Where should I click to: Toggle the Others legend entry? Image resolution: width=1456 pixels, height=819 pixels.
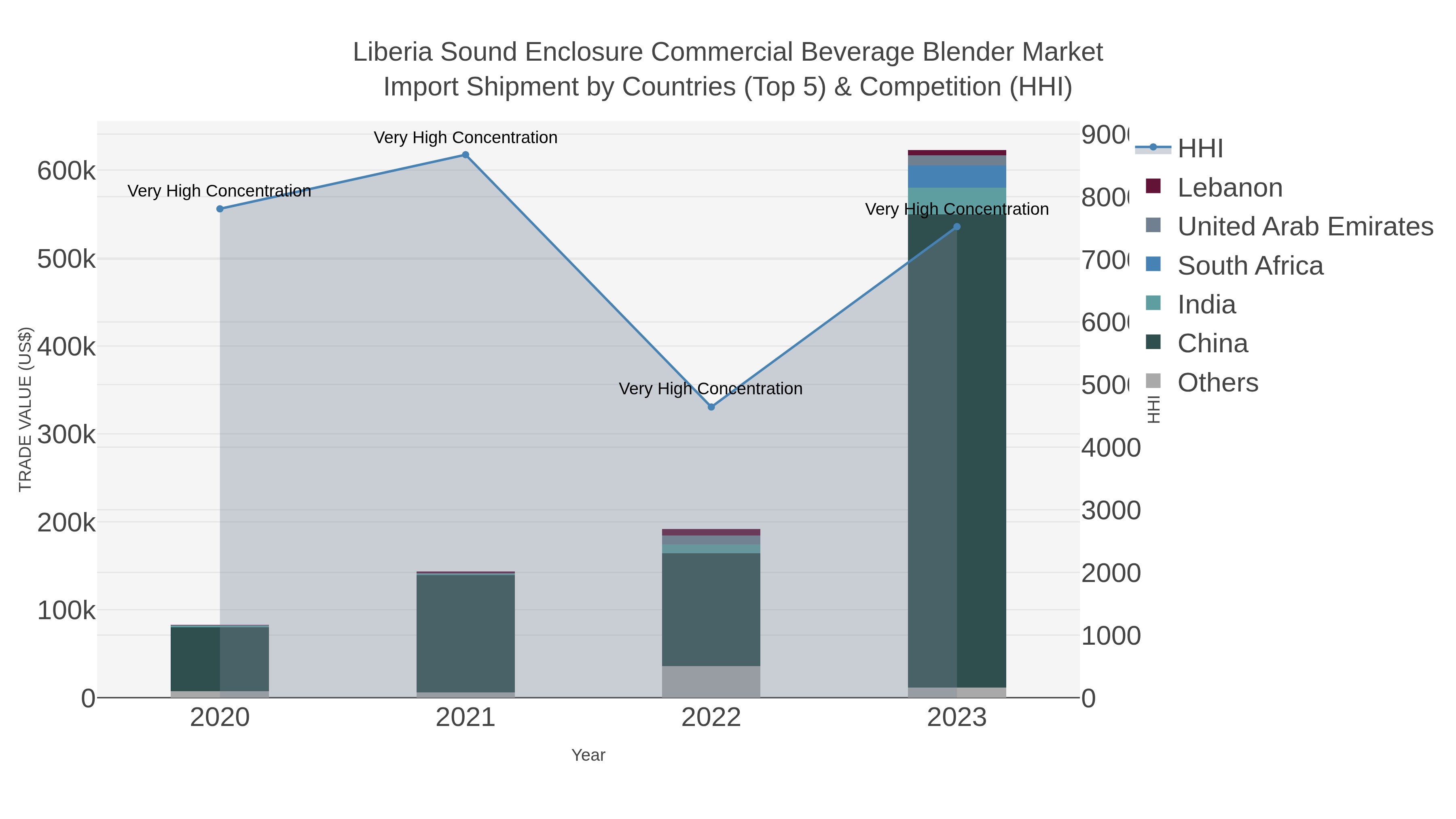1202,382
